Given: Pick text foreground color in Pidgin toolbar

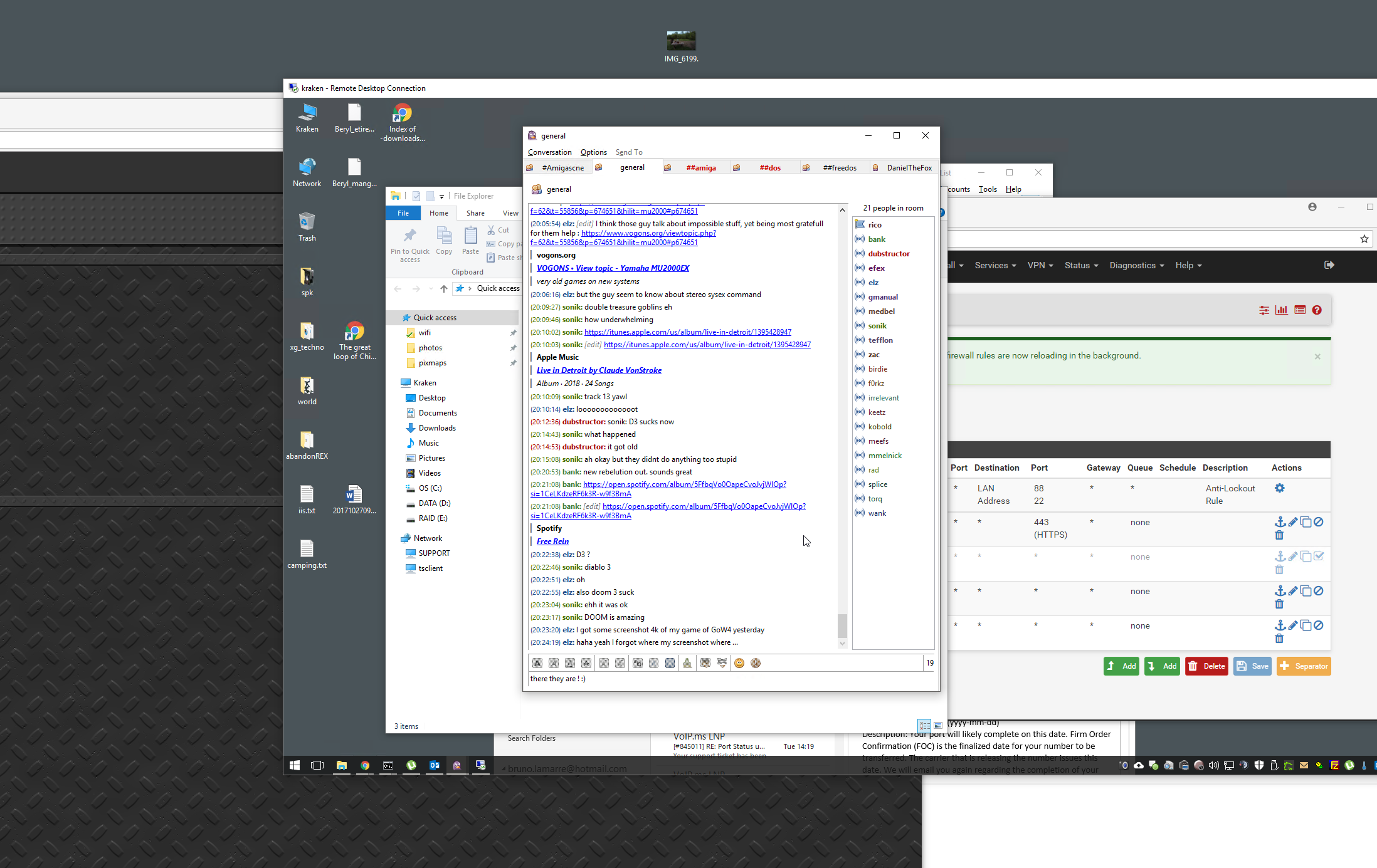Looking at the screenshot, I should click(x=653, y=663).
